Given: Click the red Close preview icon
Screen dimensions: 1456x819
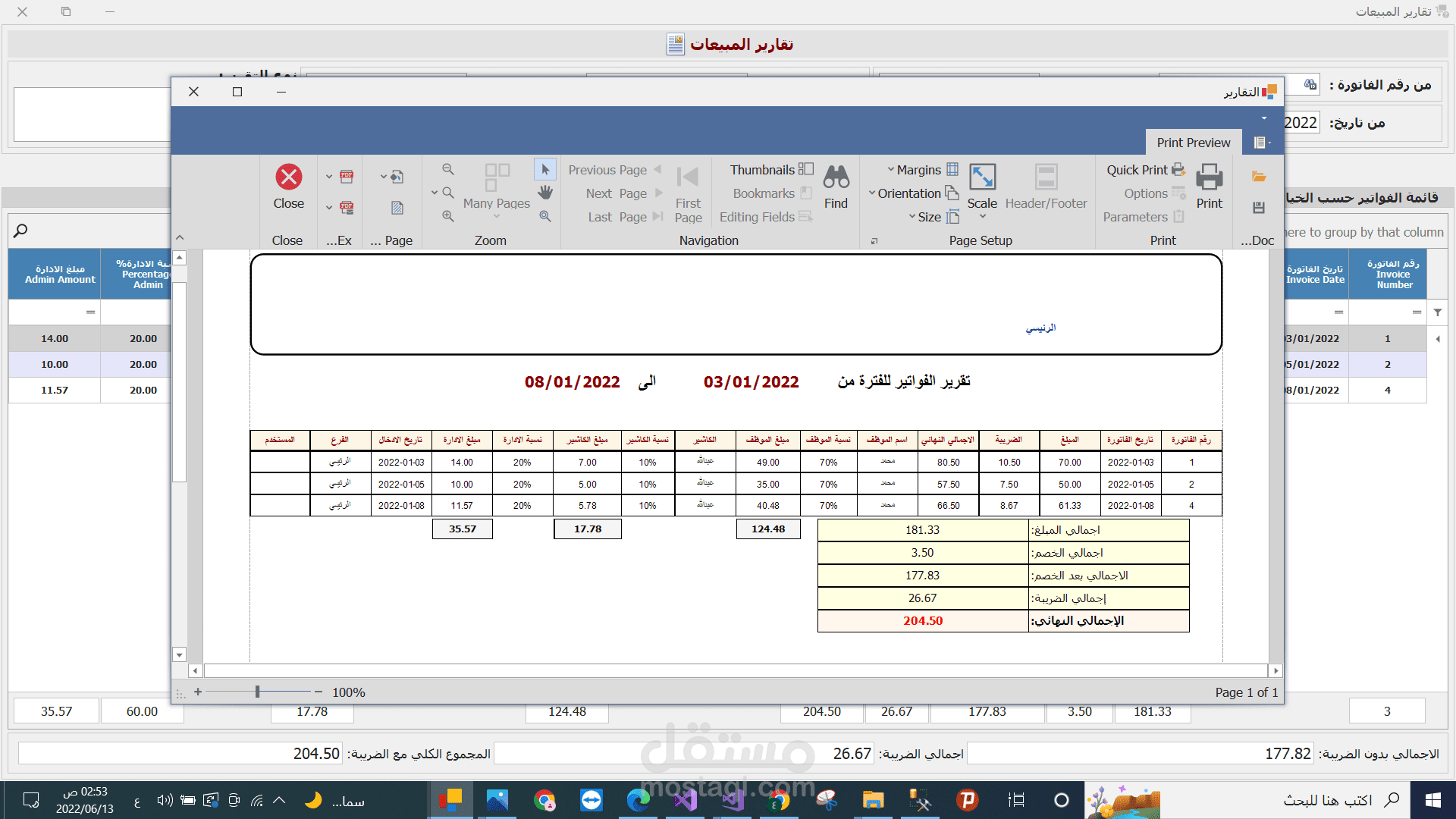Looking at the screenshot, I should tap(288, 177).
